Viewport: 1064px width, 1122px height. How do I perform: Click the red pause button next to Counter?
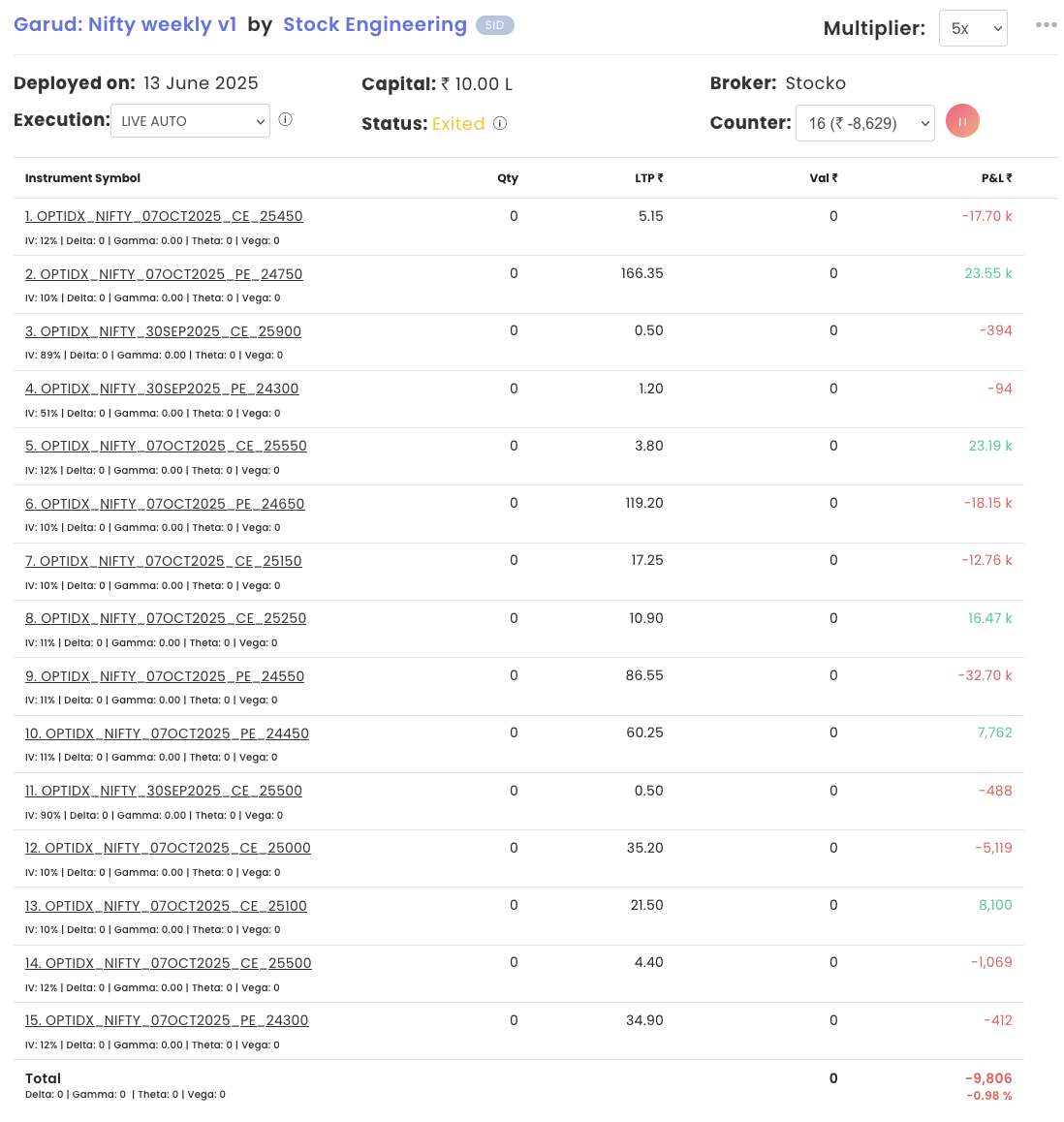point(962,122)
